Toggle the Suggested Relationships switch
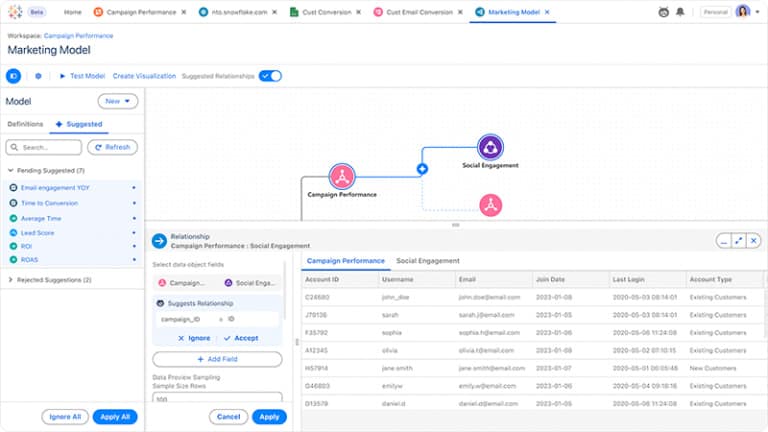 click(x=270, y=76)
